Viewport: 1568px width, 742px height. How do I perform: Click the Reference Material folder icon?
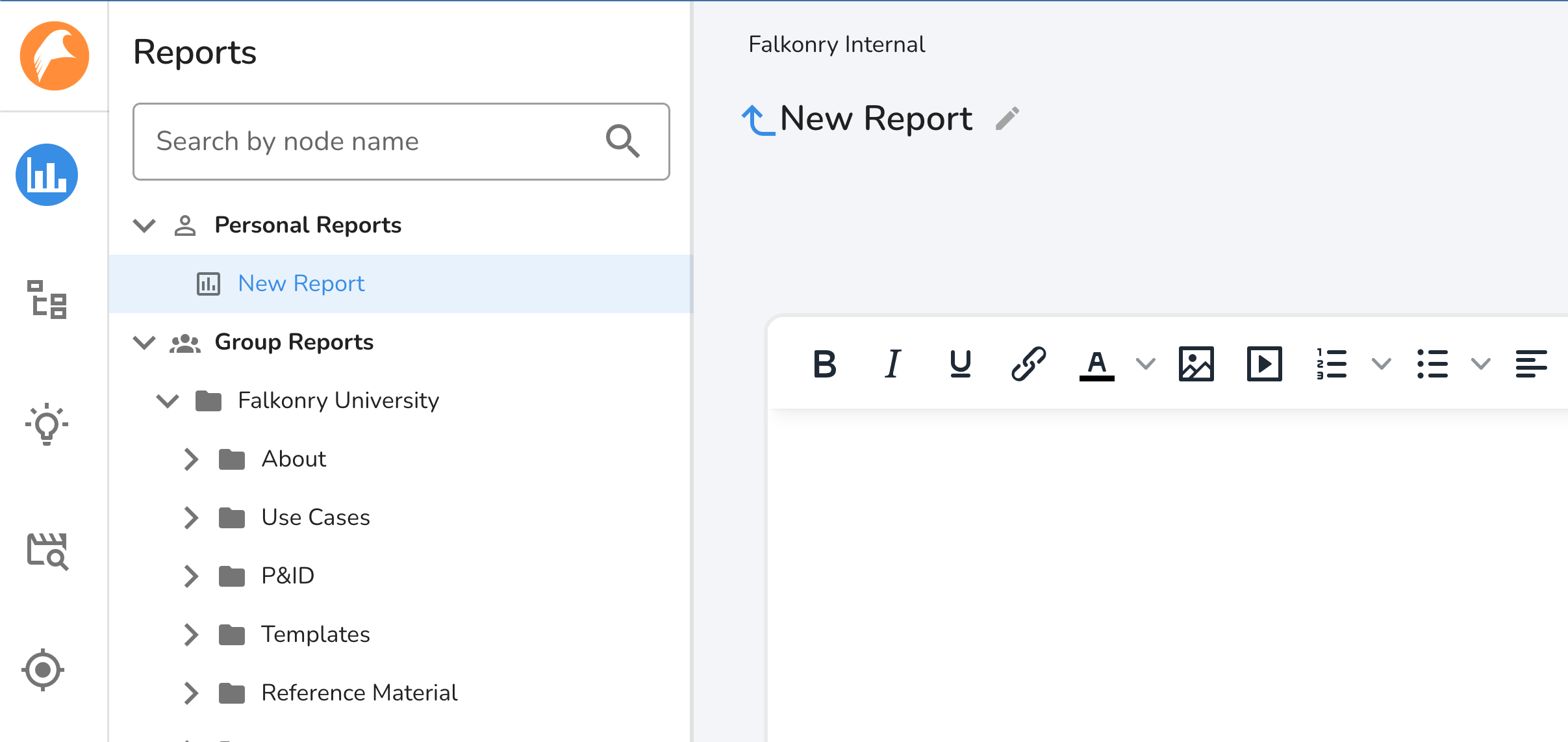[232, 693]
